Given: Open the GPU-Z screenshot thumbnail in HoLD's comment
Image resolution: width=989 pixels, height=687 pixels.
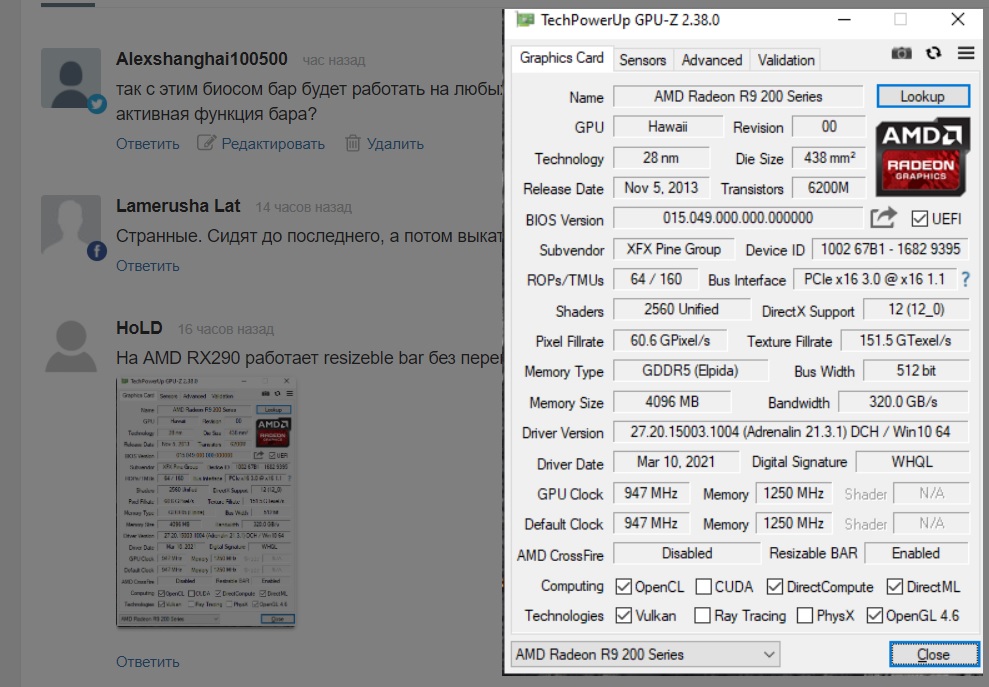Looking at the screenshot, I should 206,502.
